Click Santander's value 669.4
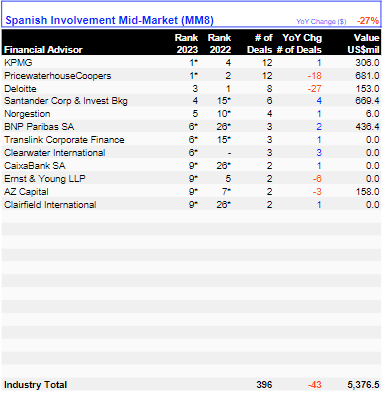Image resolution: width=387 pixels, height=395 pixels. [x=367, y=101]
